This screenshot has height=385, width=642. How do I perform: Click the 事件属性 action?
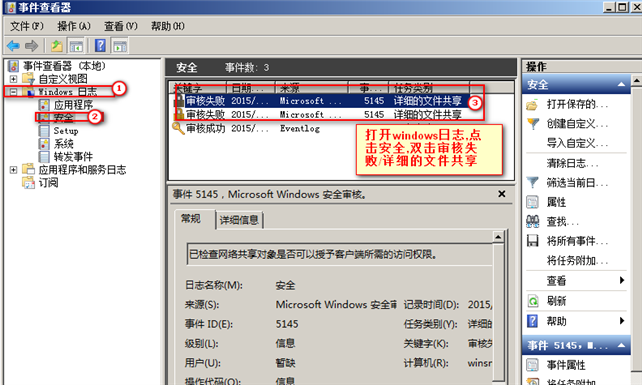tap(566, 365)
